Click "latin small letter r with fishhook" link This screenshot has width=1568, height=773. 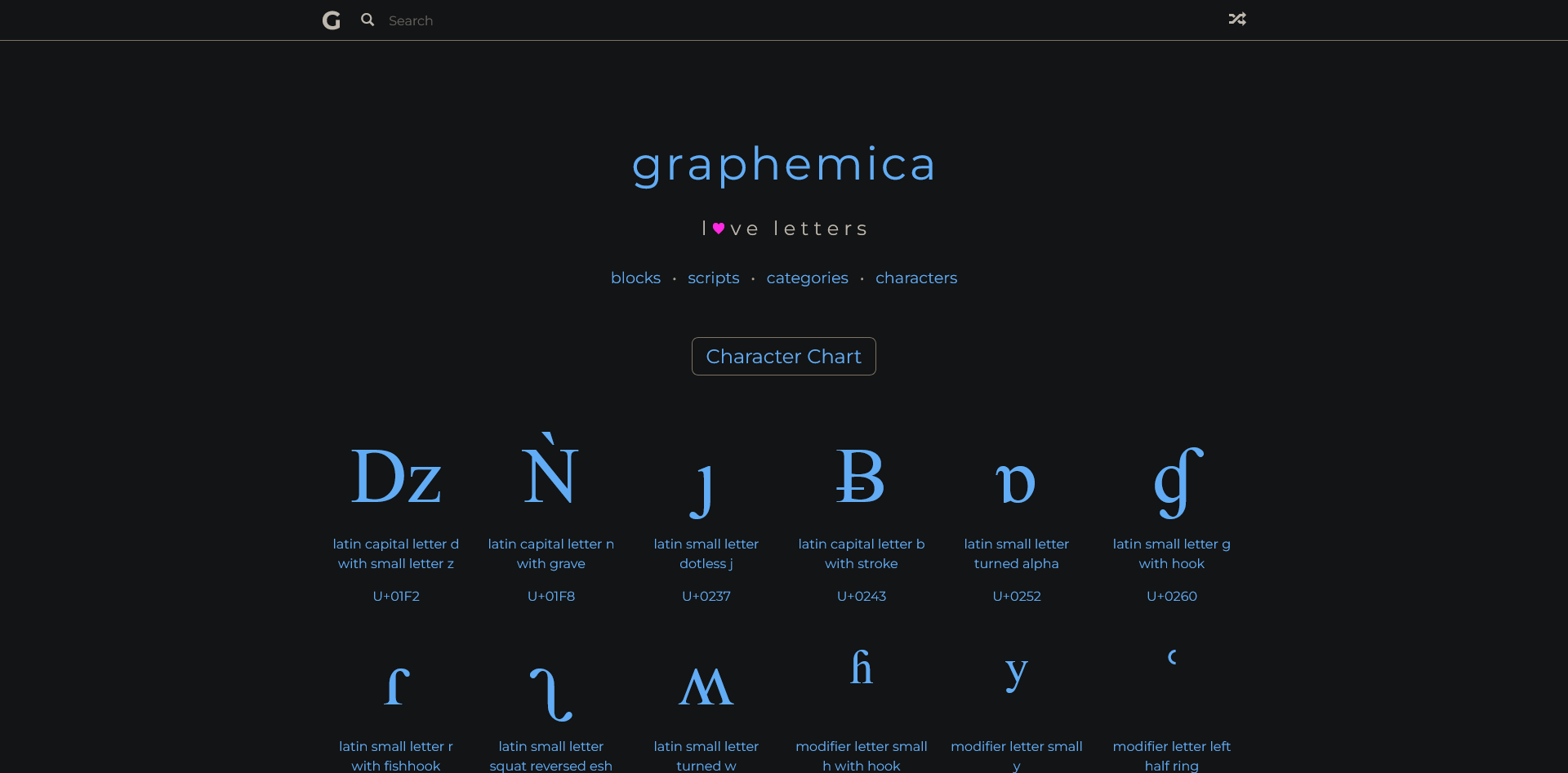pos(396,756)
